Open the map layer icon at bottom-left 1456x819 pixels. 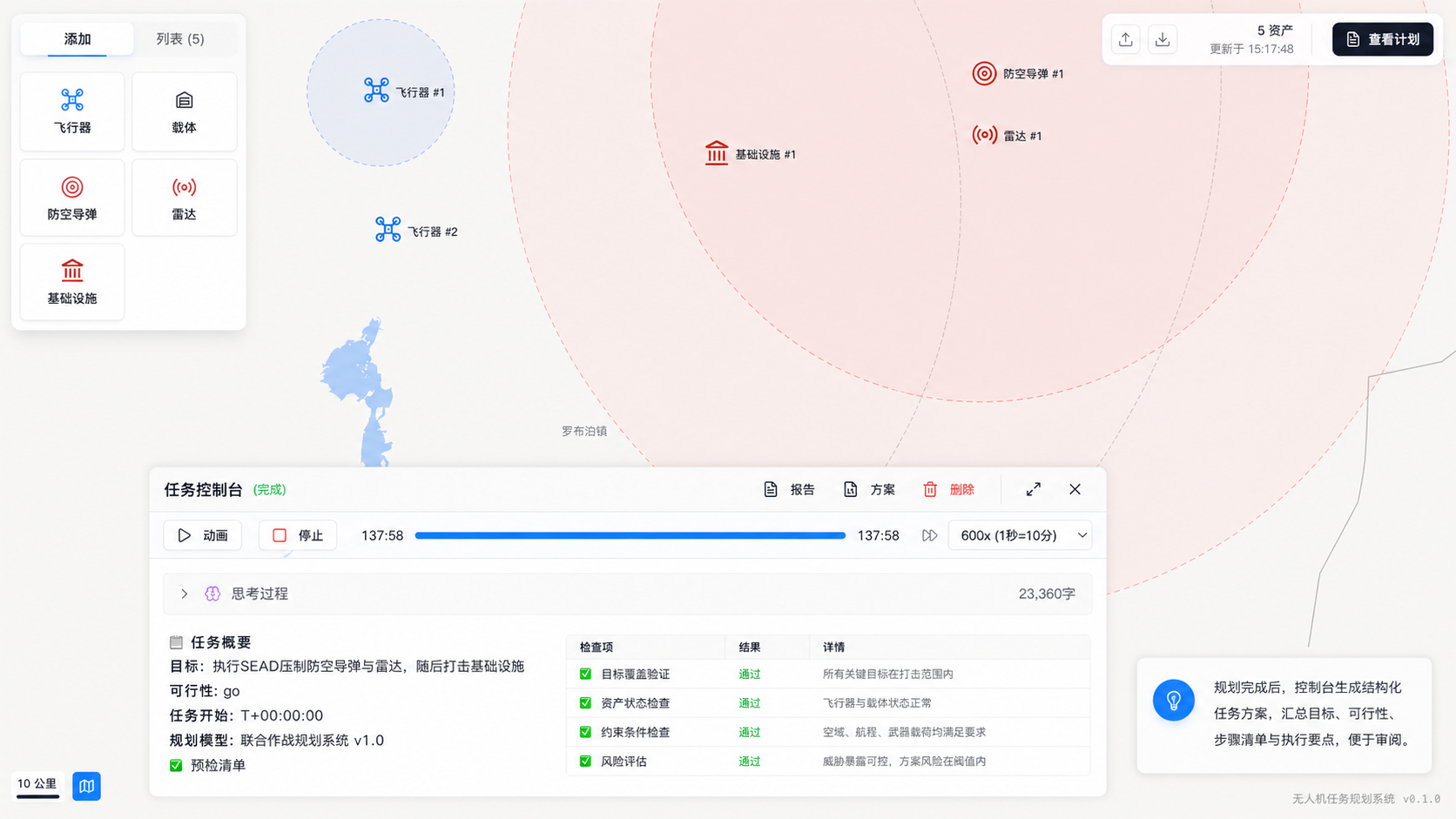click(x=86, y=786)
